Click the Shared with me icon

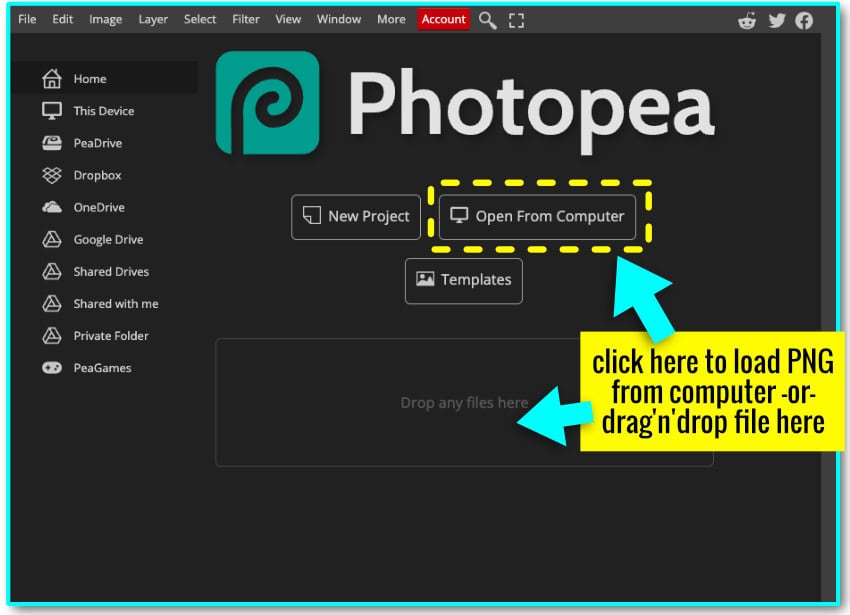point(52,304)
